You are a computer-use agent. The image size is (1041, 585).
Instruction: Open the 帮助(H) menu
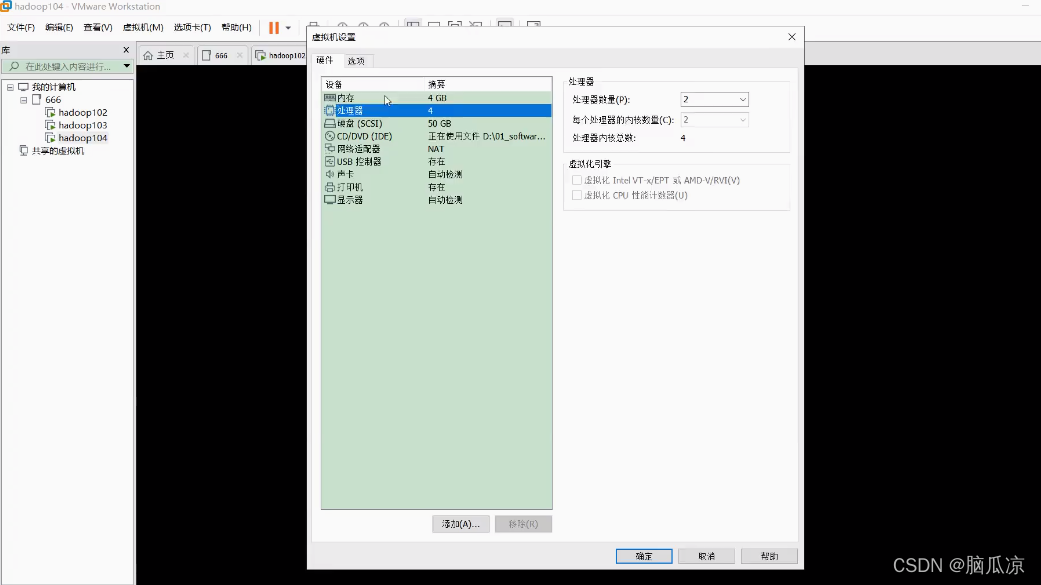click(236, 27)
